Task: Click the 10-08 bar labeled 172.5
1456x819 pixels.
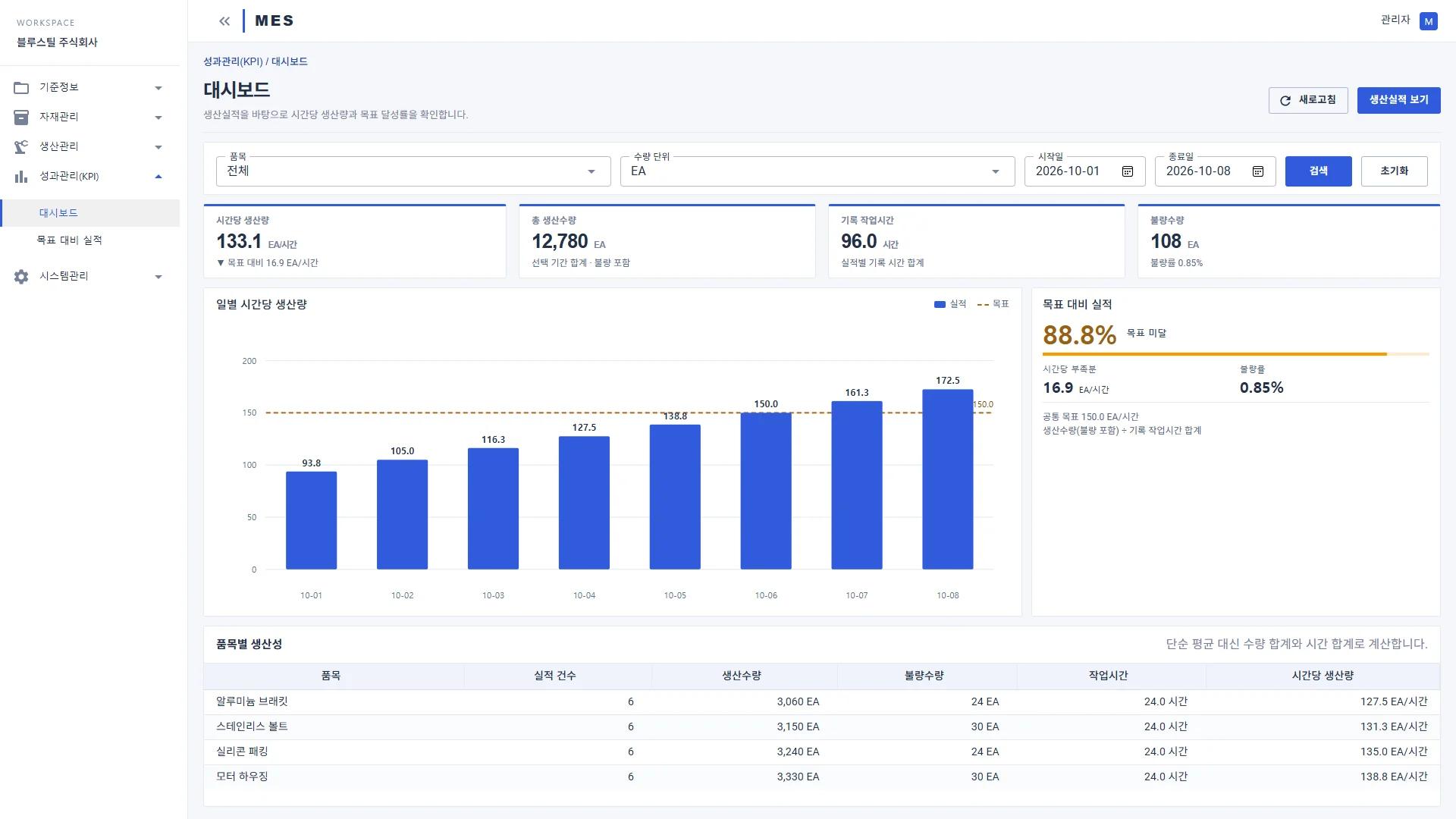Action: [948, 479]
